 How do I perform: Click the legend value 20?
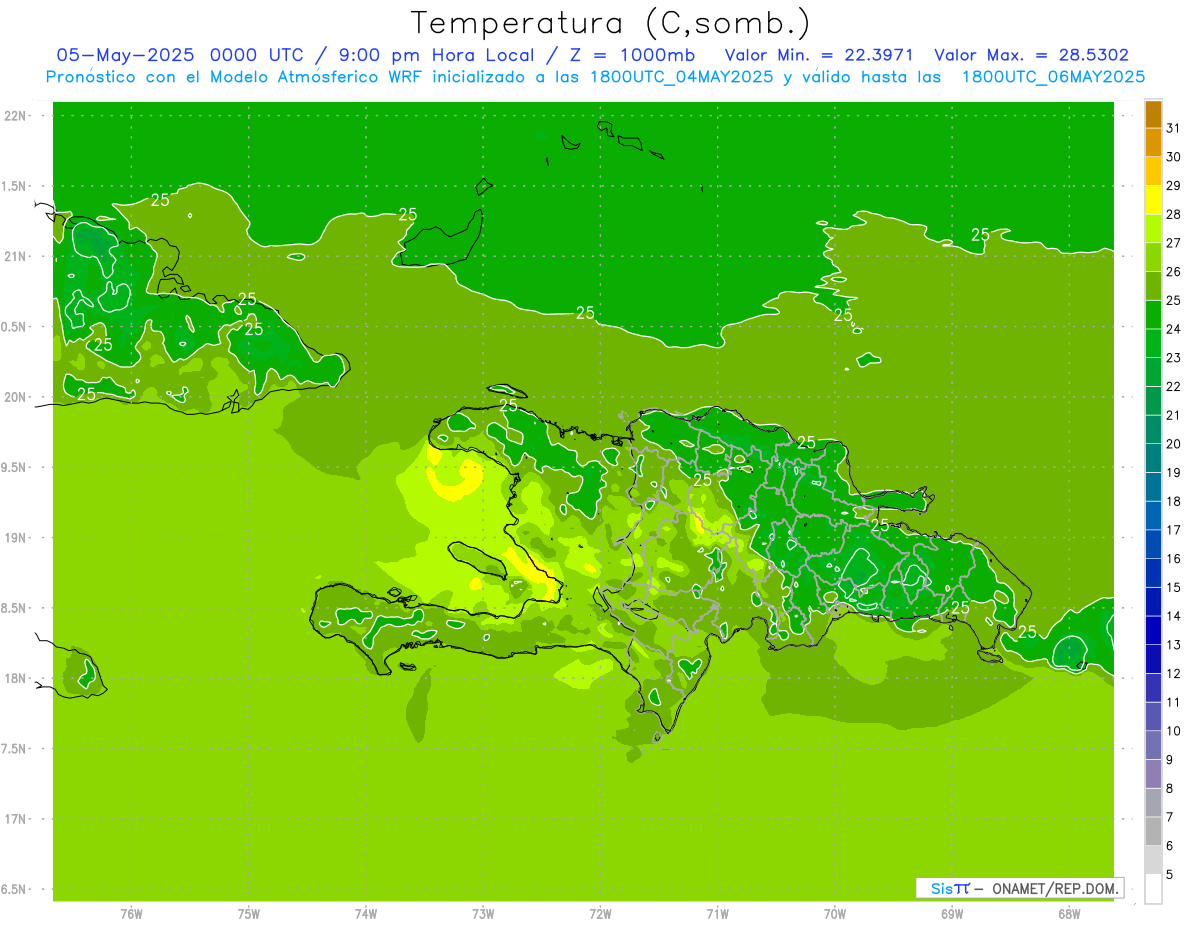(x=1174, y=444)
